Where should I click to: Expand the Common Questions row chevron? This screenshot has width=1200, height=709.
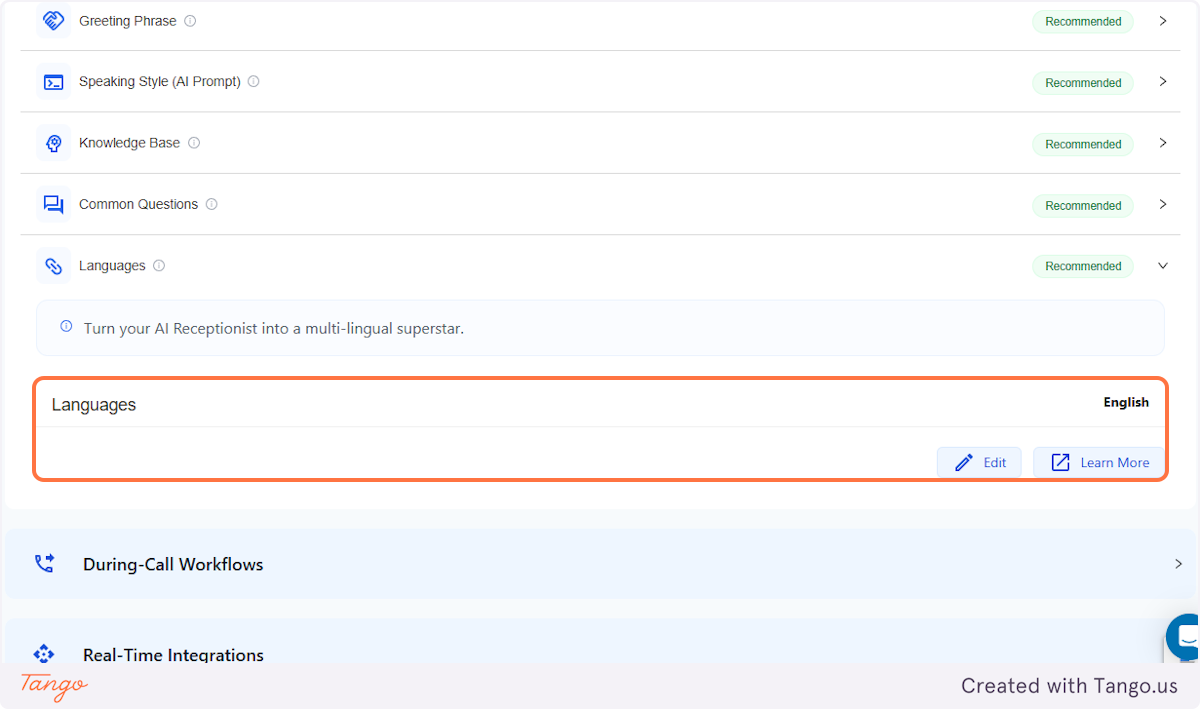tap(1163, 204)
